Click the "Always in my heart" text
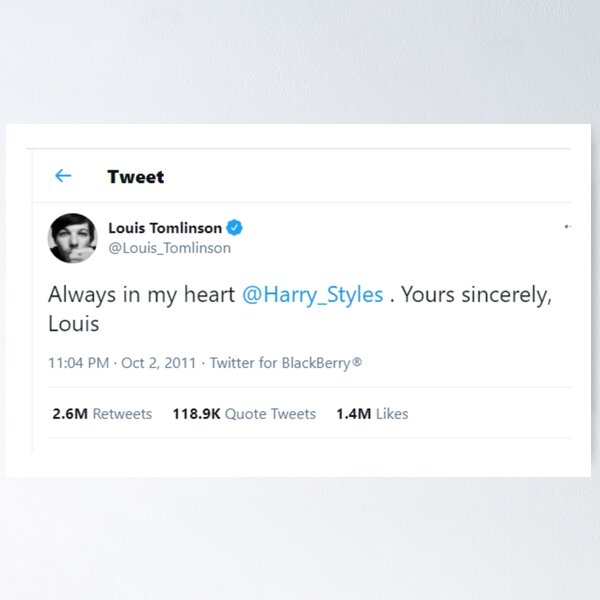The height and width of the screenshot is (600, 600). pos(141,295)
